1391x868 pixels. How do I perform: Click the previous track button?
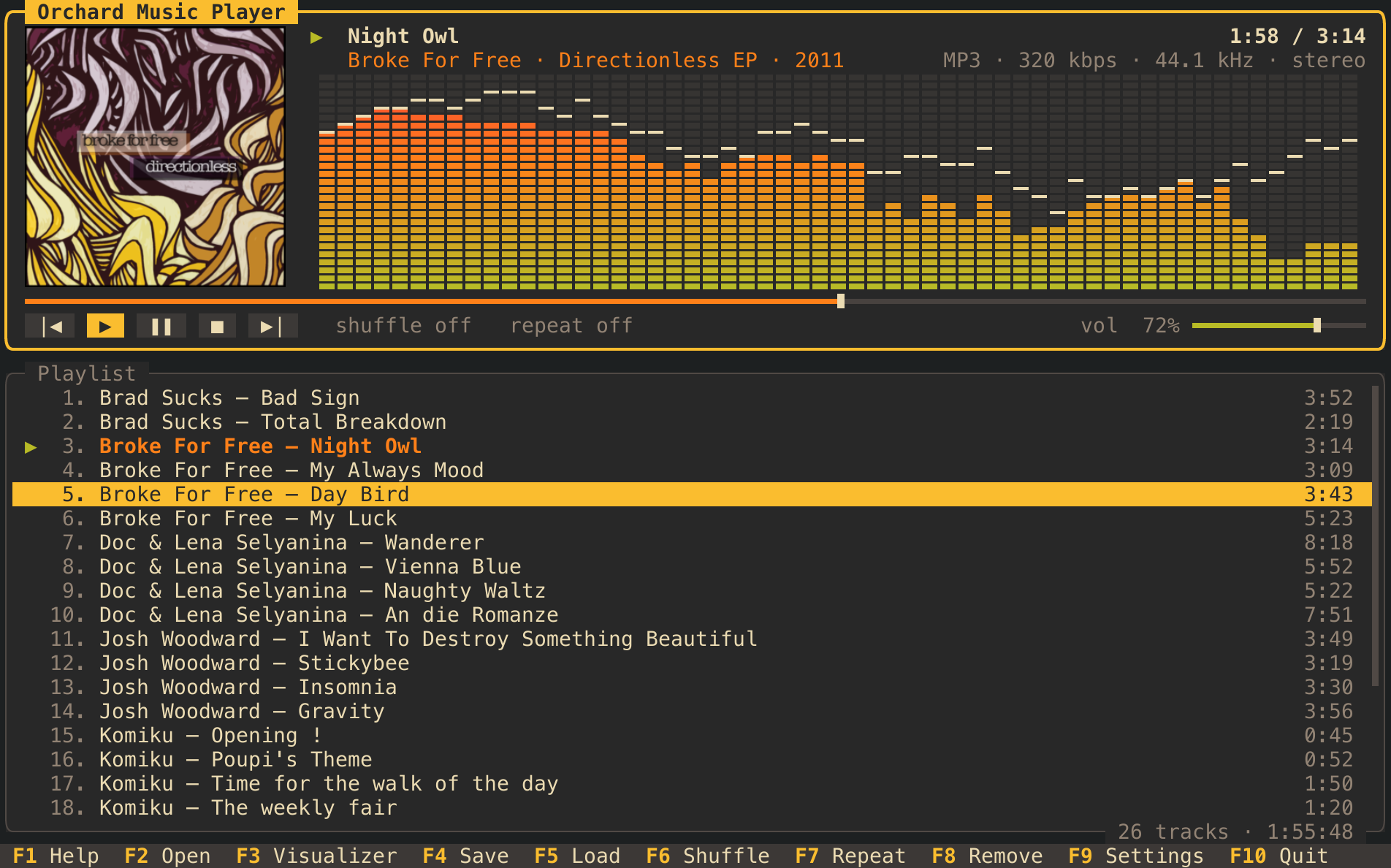pos(50,326)
